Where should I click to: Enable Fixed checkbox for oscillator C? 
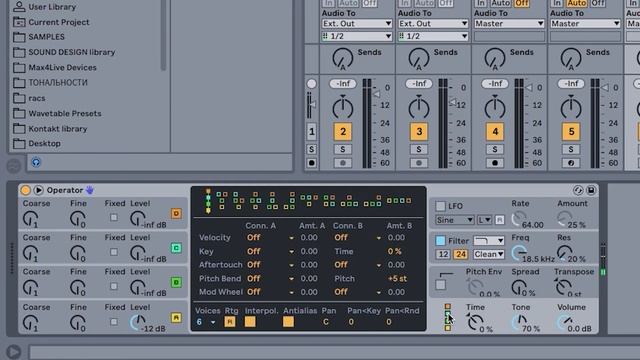click(114, 252)
